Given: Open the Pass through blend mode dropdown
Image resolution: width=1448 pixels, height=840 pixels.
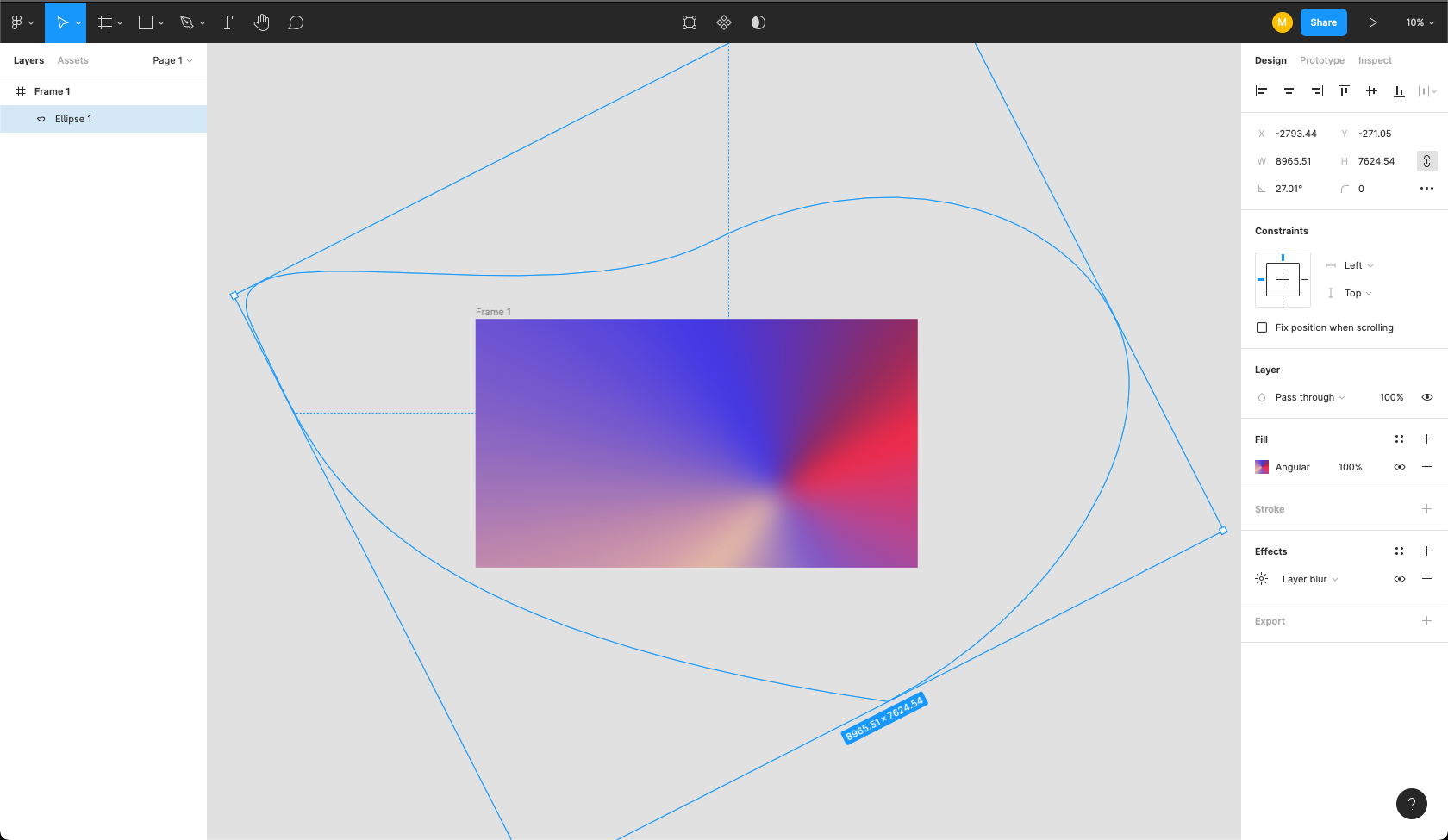Looking at the screenshot, I should tap(1309, 397).
